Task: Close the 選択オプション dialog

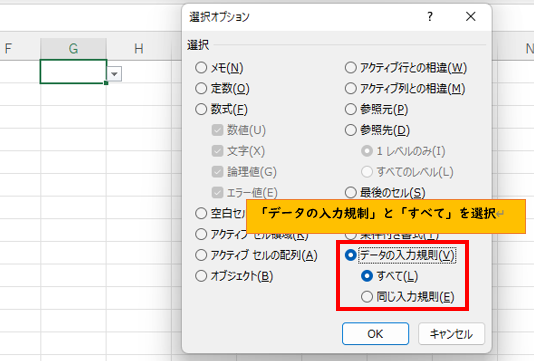Action: (x=471, y=16)
